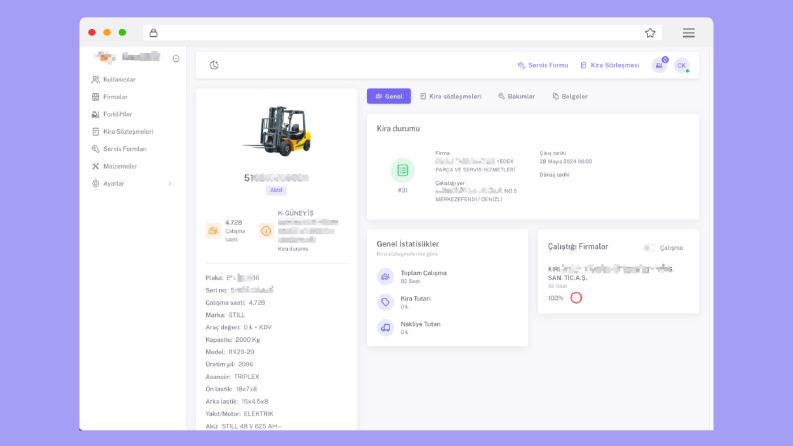The height and width of the screenshot is (446, 793).
Task: Click the Toplam Çalışma icon
Action: pyautogui.click(x=385, y=277)
